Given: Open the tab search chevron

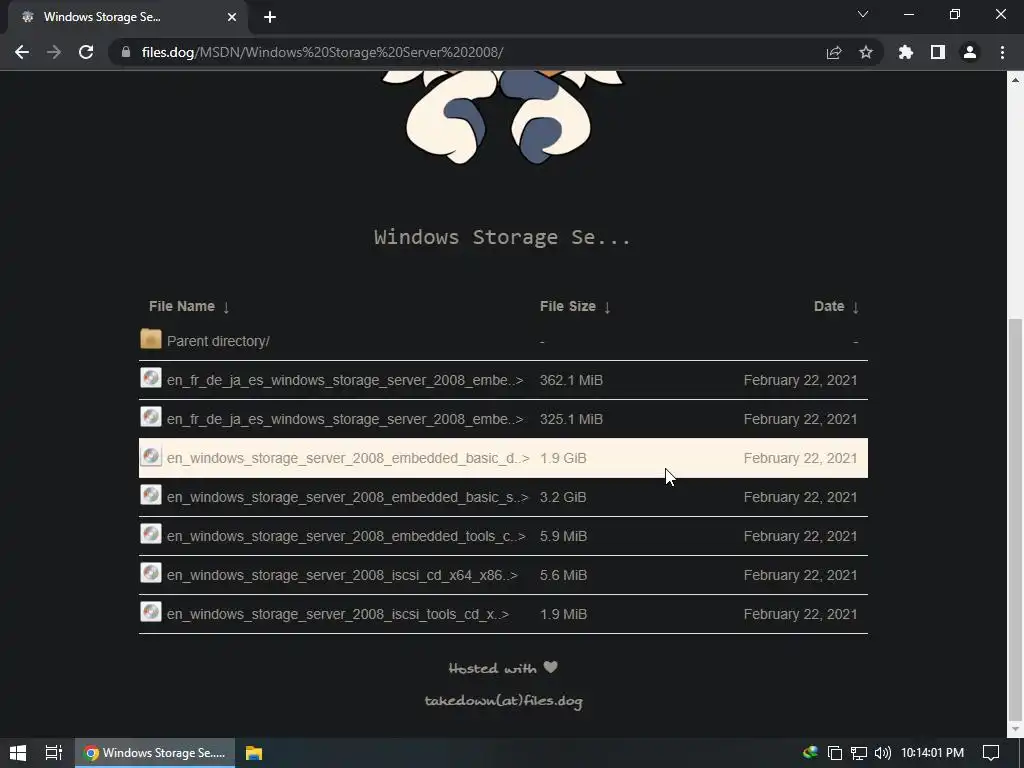Looking at the screenshot, I should pos(863,14).
